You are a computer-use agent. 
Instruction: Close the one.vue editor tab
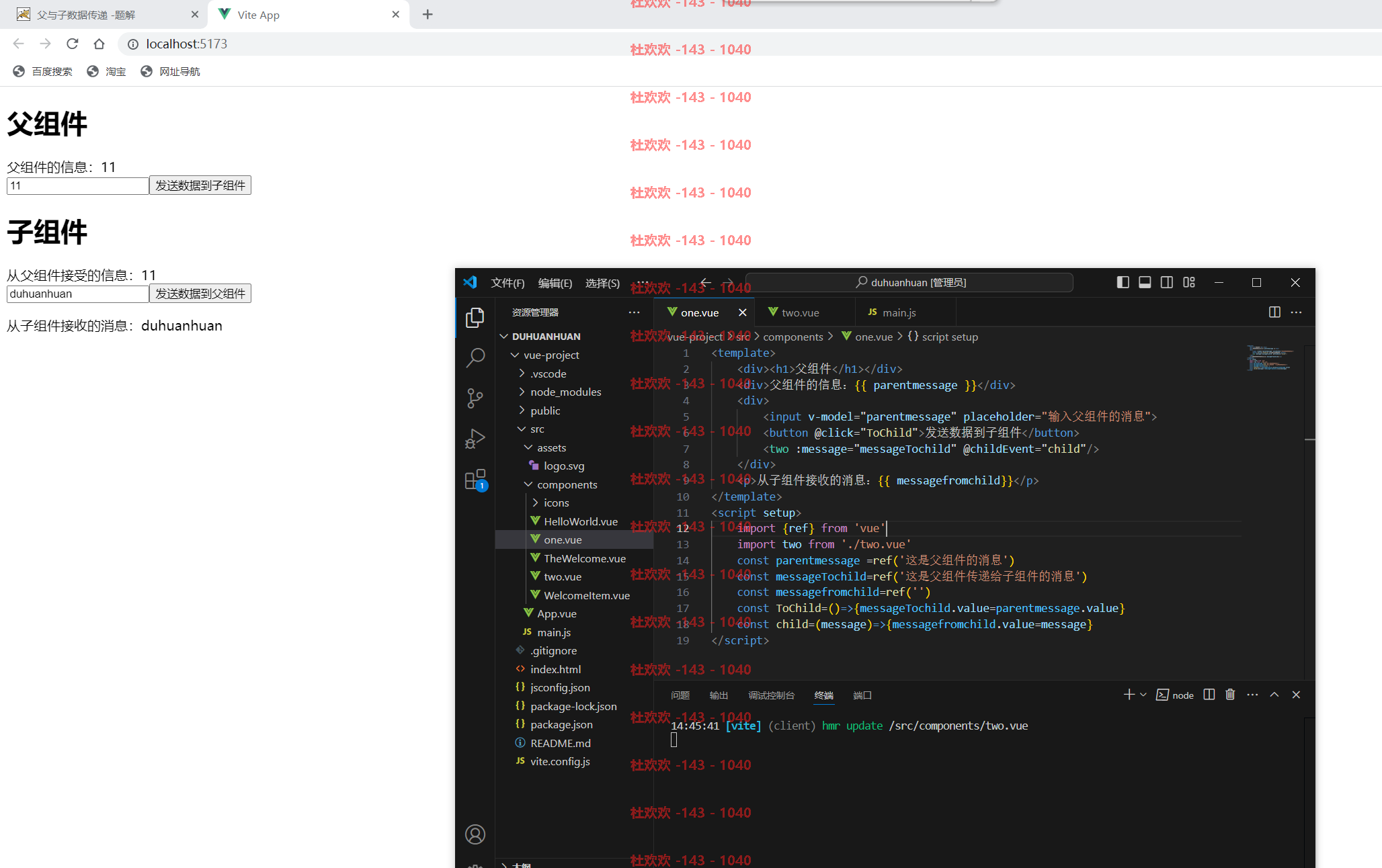[x=742, y=312]
